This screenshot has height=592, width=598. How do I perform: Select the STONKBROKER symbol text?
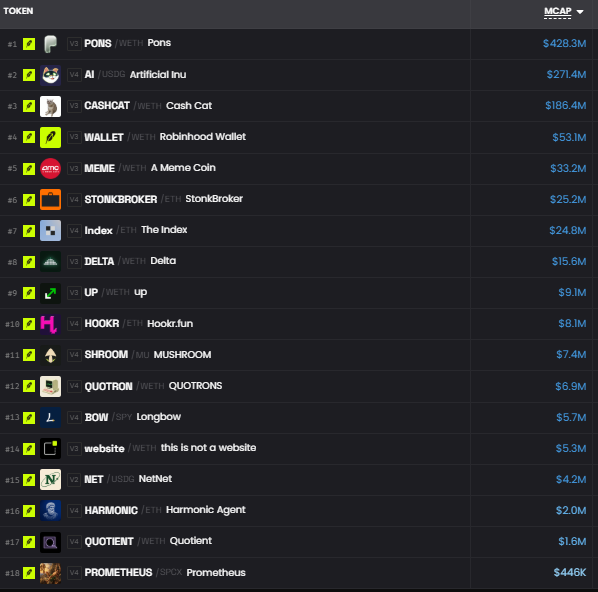click(121, 199)
